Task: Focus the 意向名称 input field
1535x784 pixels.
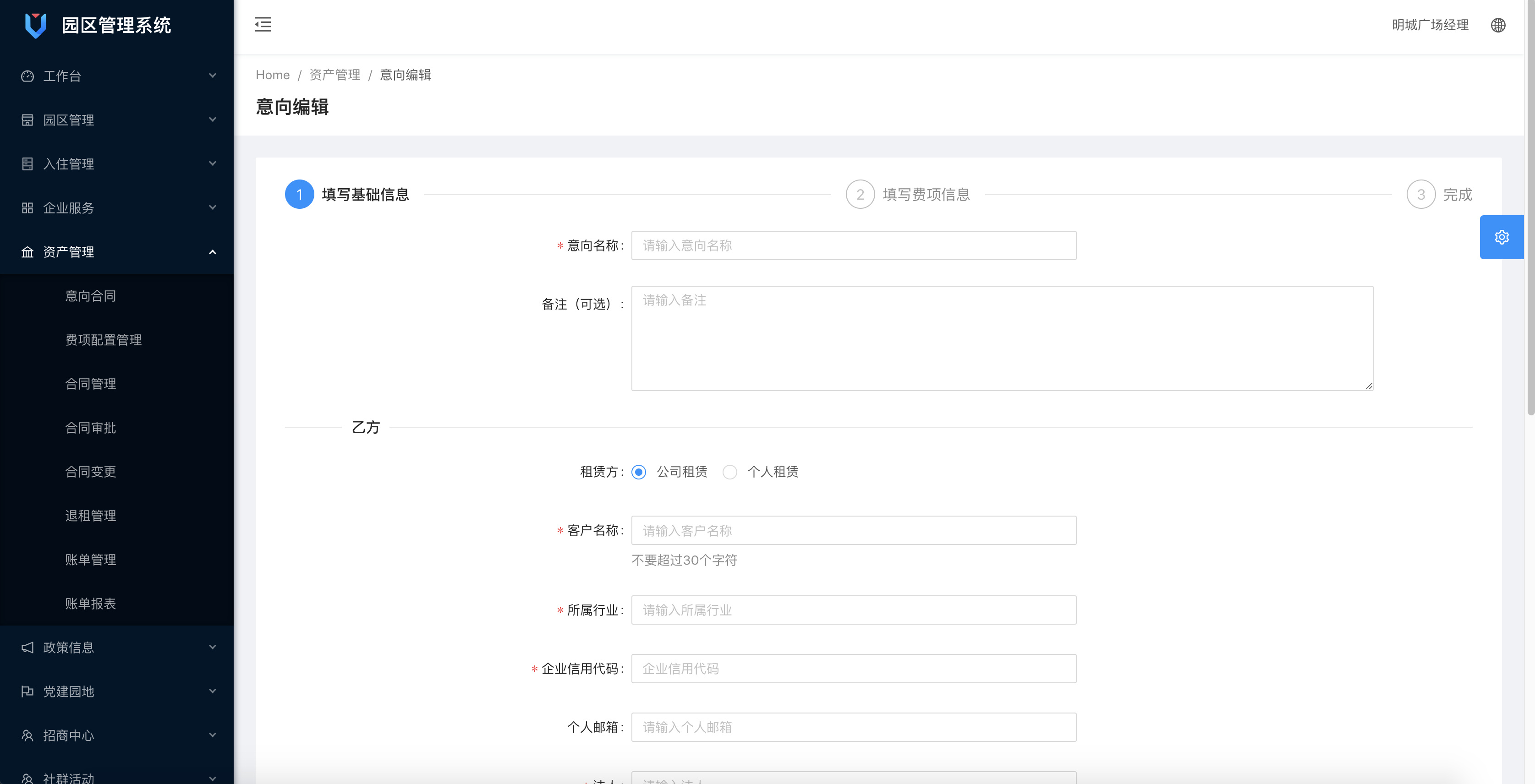Action: (x=853, y=245)
